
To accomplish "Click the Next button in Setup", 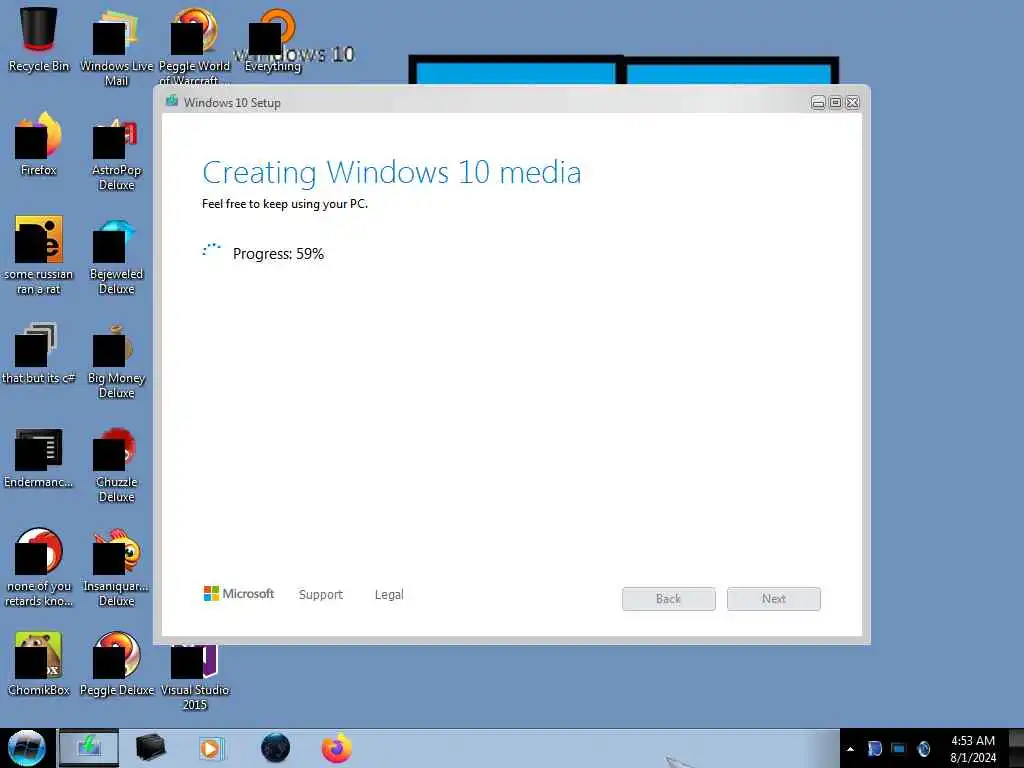I will point(774,599).
